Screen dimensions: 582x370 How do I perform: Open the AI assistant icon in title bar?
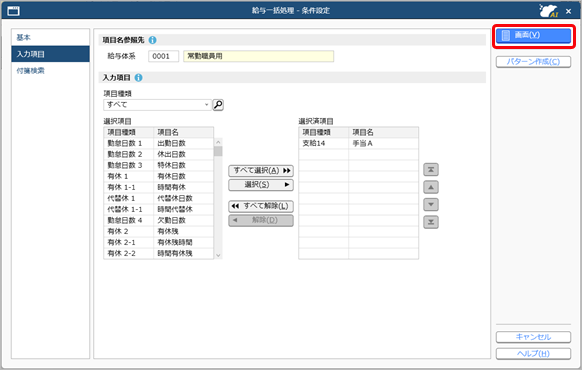549,11
